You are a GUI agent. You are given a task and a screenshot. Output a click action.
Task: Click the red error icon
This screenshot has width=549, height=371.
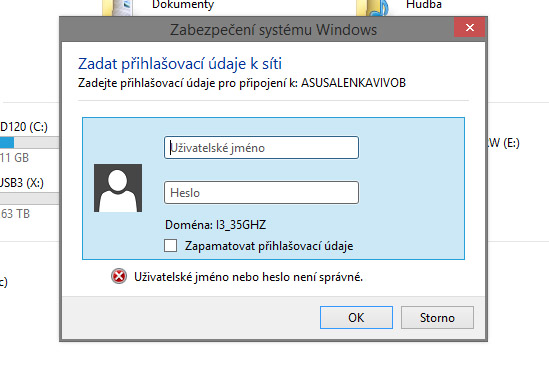[119, 276]
